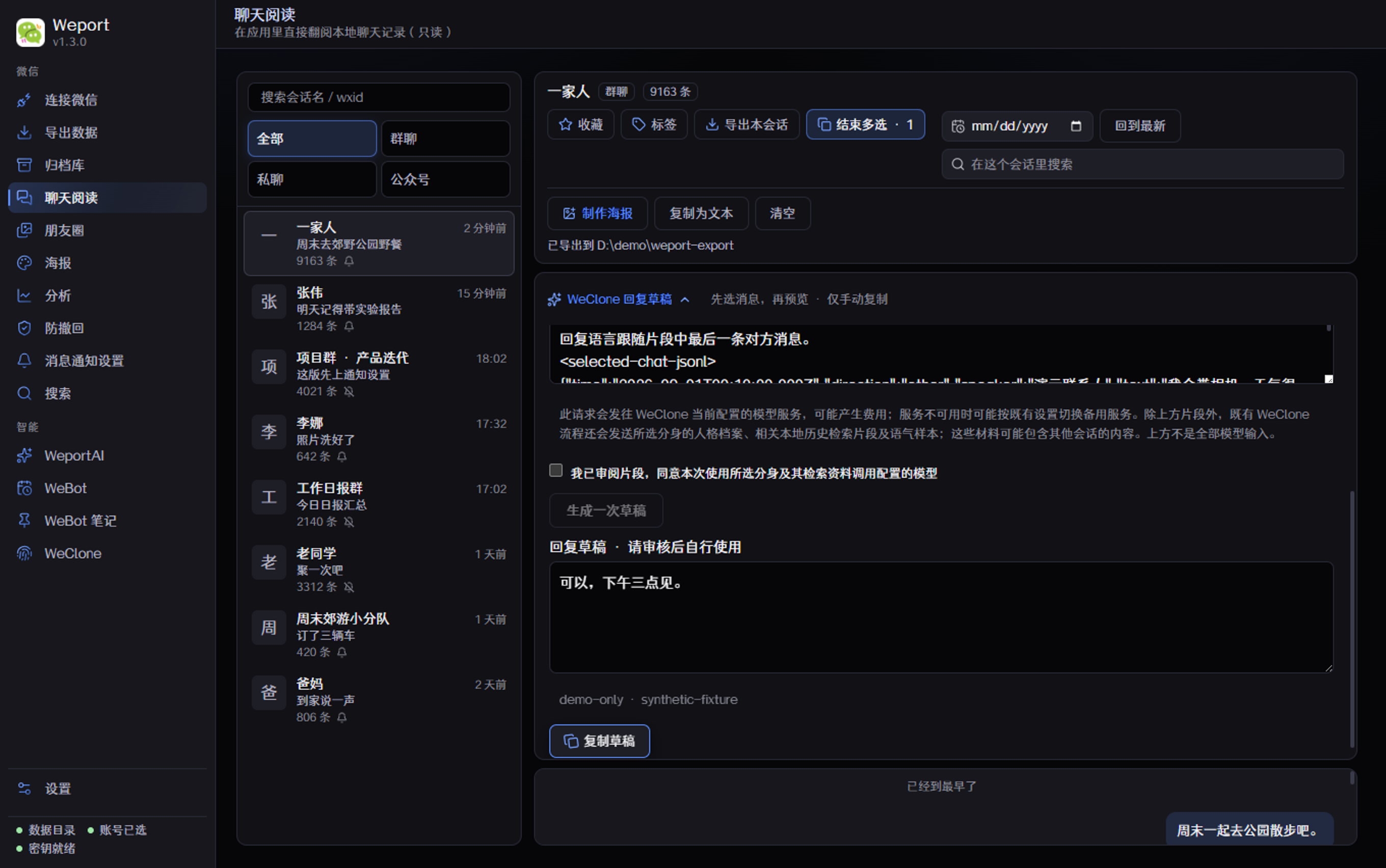Focus the 搜索会话名 / wxid search box
Screen dimensions: 1386x868
click(379, 97)
